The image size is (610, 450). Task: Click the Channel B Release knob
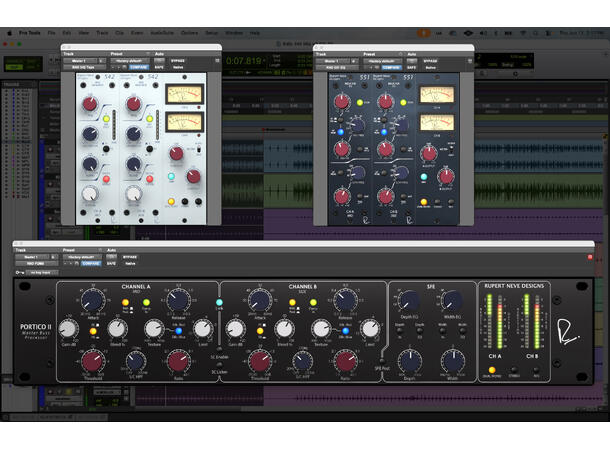[x=345, y=301]
